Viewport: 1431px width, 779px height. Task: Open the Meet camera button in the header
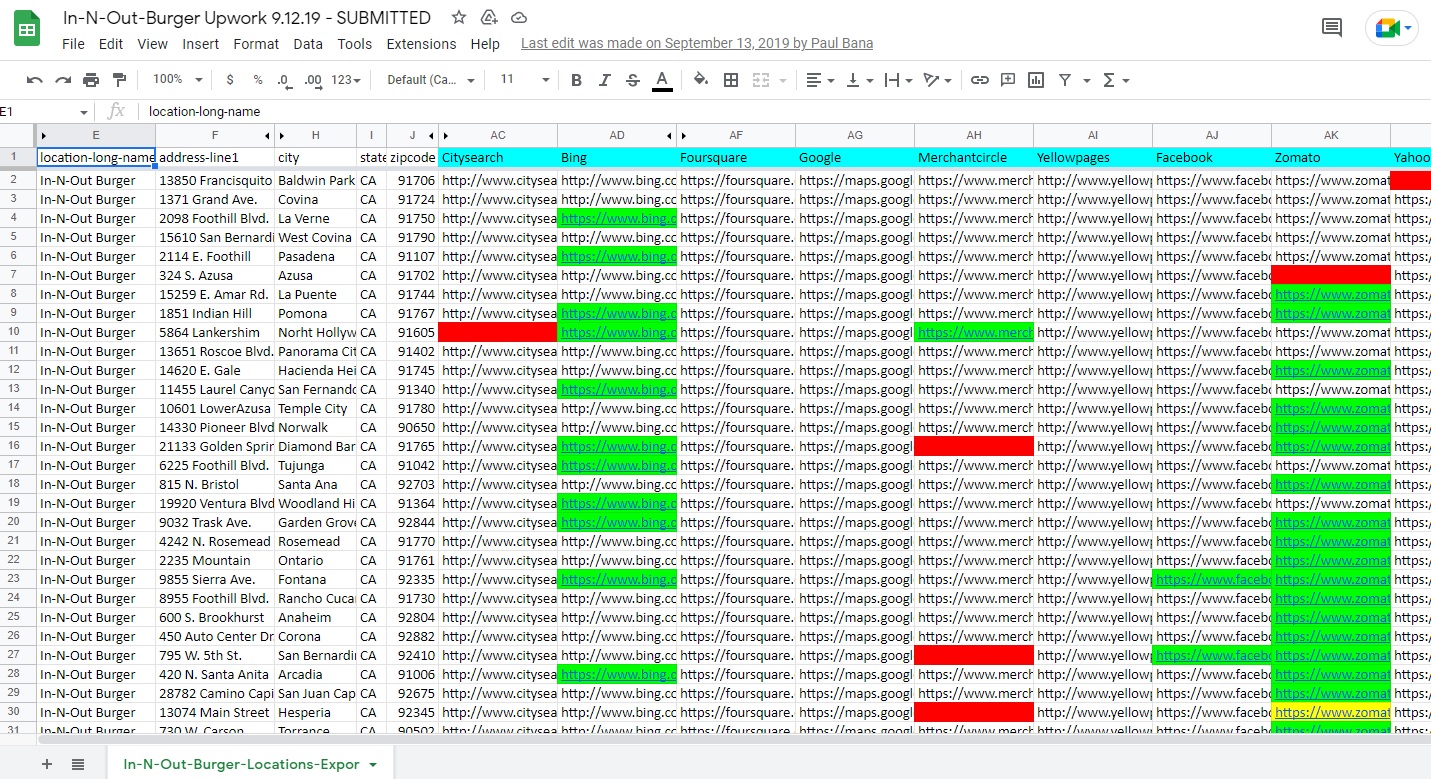tap(1391, 28)
